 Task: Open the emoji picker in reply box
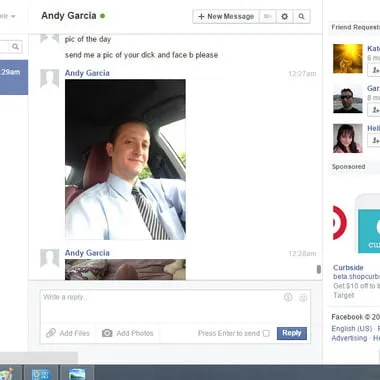pos(303,297)
